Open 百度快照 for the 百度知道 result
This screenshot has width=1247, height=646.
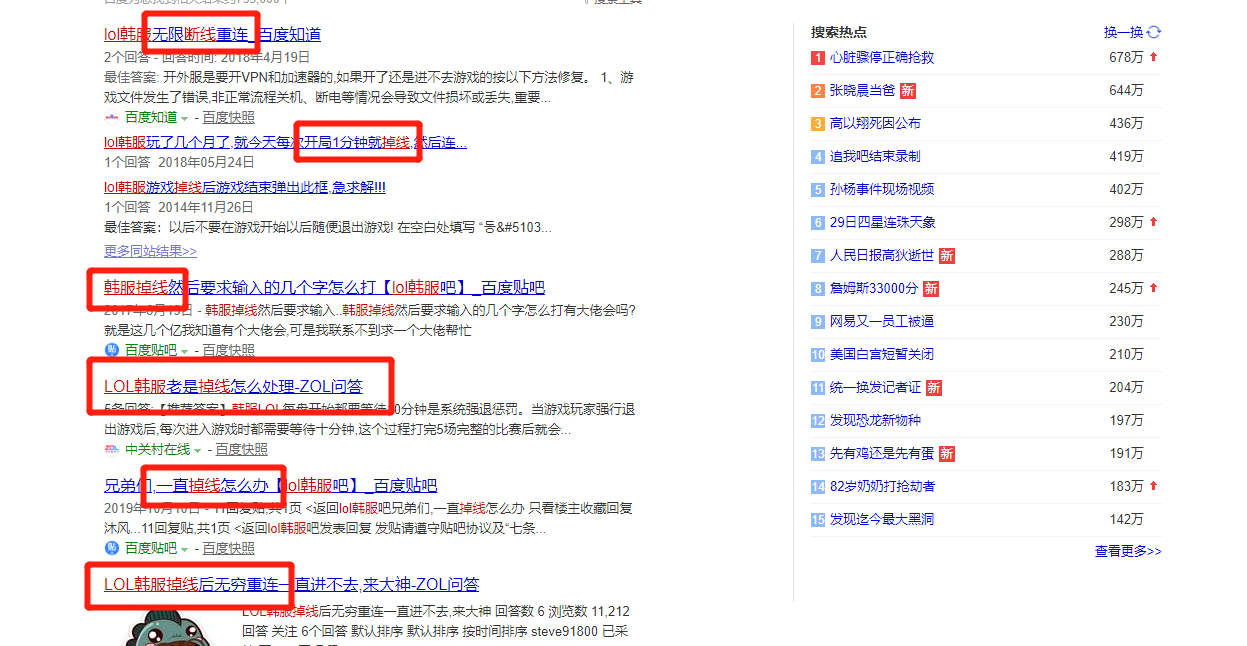[x=228, y=118]
